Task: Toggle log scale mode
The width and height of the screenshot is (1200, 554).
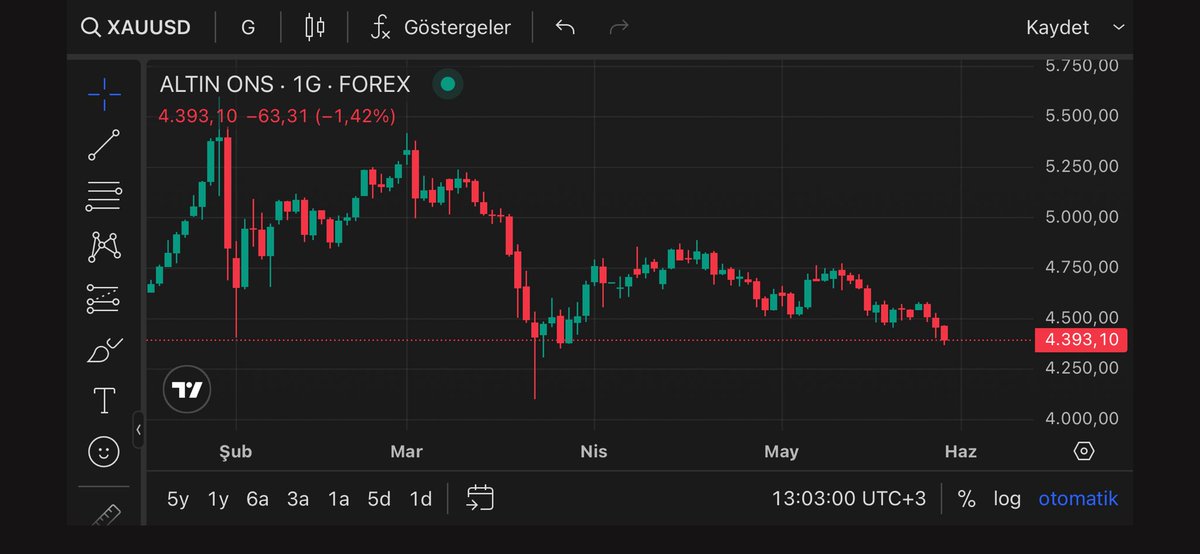Action: pyautogui.click(x=1007, y=499)
